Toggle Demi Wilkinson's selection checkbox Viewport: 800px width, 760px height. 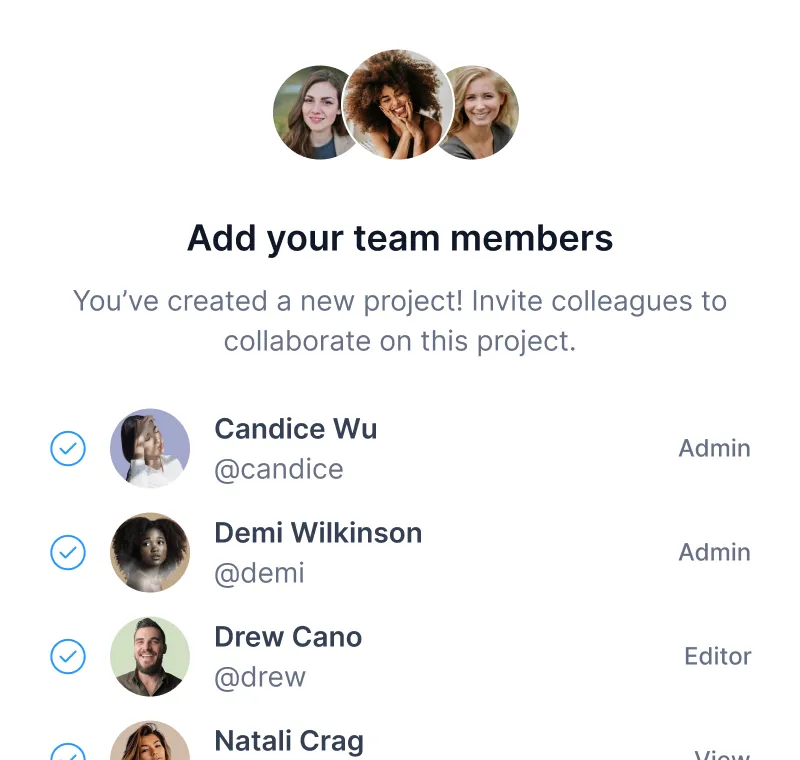[x=68, y=553]
